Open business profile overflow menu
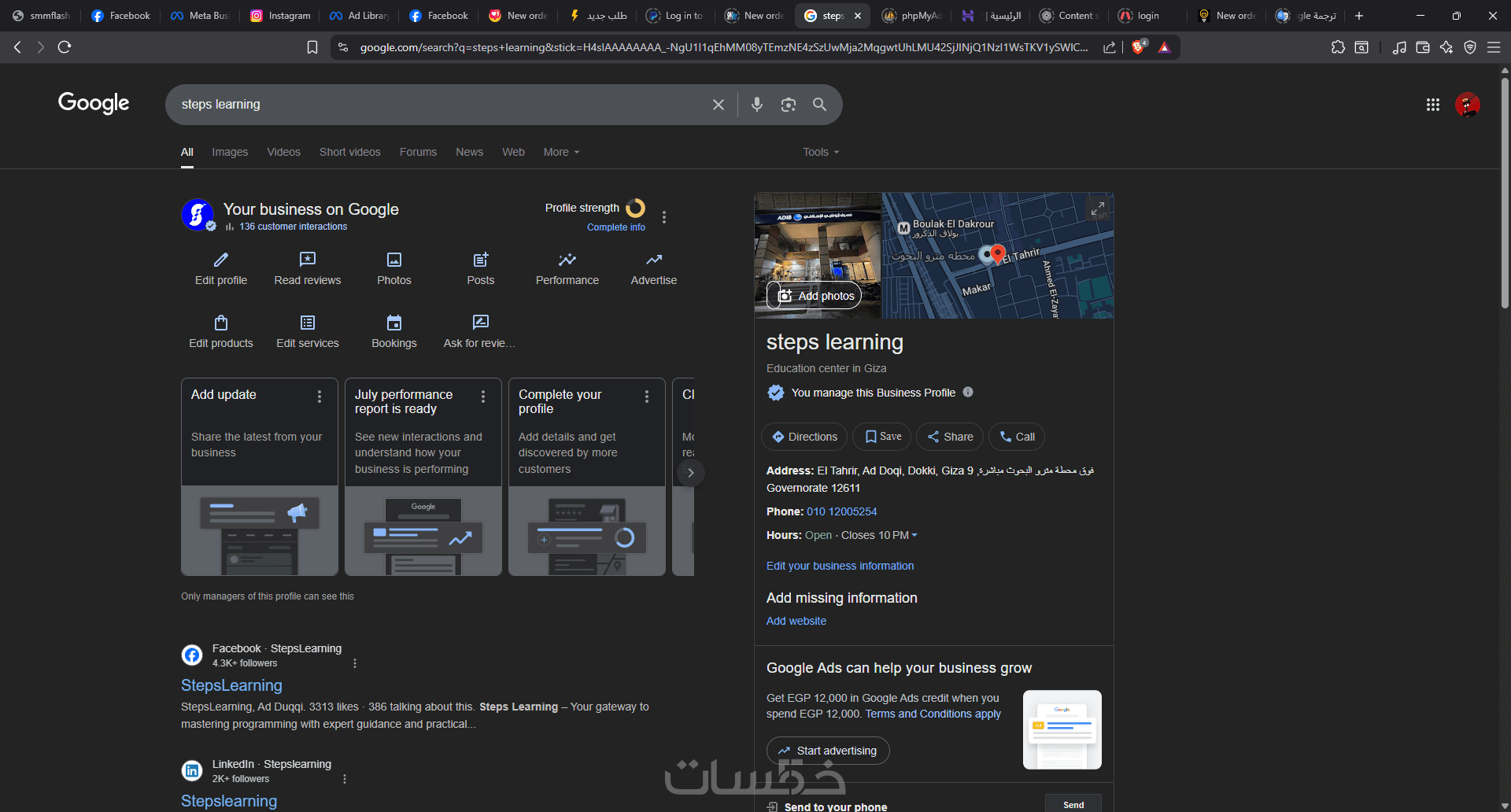The width and height of the screenshot is (1511, 812). tap(664, 217)
